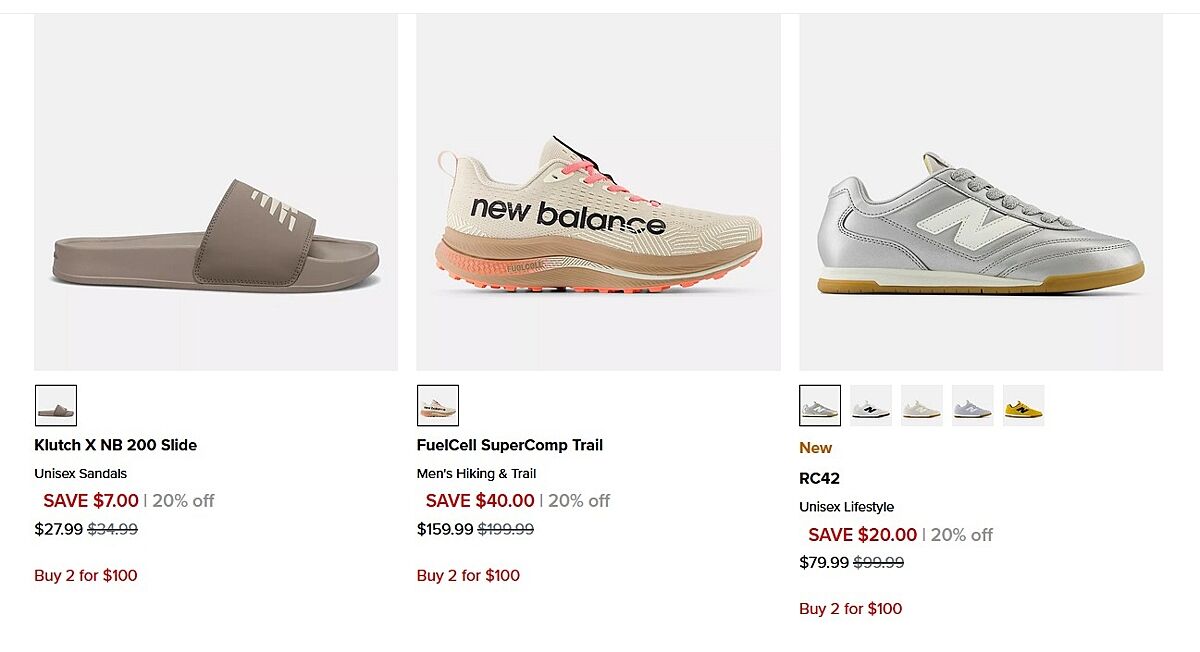Click the Unisex Sandals category text
The image size is (1200, 652).
coord(81,473)
